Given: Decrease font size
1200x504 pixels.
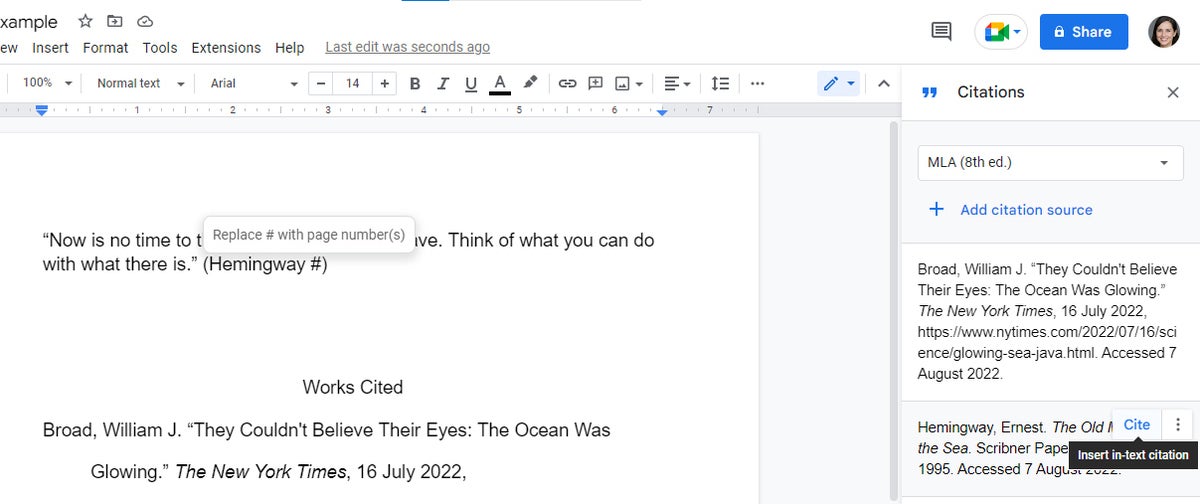Looking at the screenshot, I should point(321,84).
